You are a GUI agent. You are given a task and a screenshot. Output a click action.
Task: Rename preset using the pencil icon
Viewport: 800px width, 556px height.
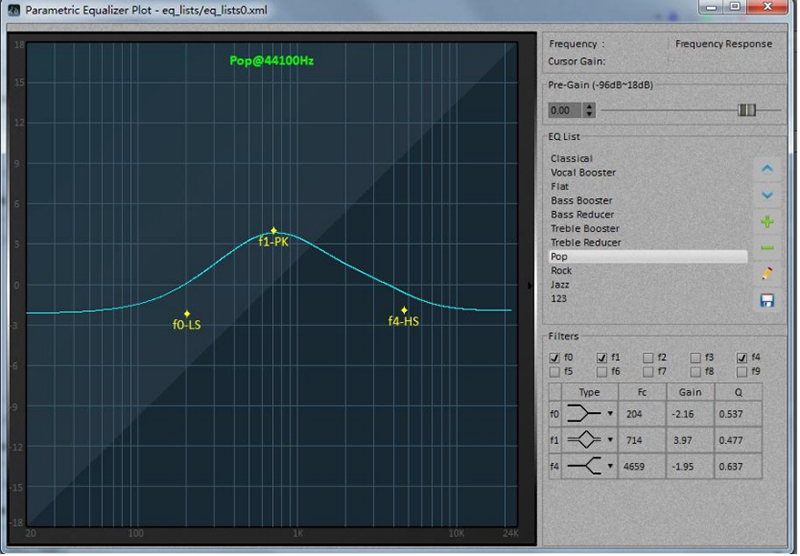tap(767, 272)
